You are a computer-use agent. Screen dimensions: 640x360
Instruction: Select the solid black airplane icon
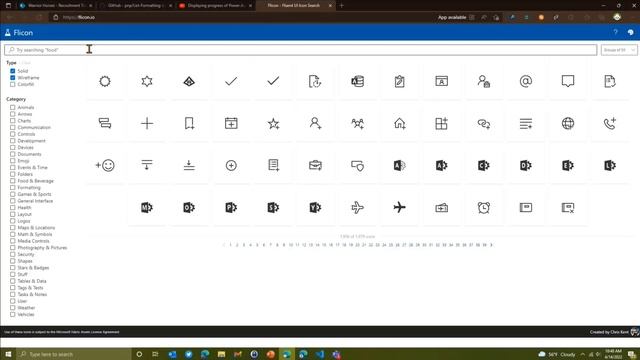(x=400, y=207)
